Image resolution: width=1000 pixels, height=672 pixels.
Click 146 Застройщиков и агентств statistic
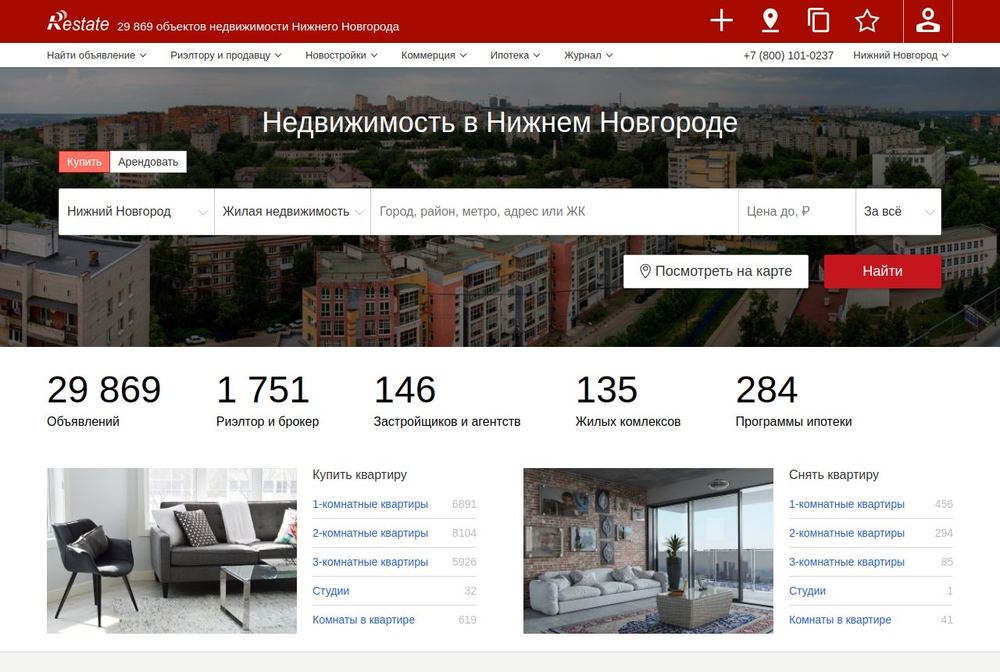447,400
